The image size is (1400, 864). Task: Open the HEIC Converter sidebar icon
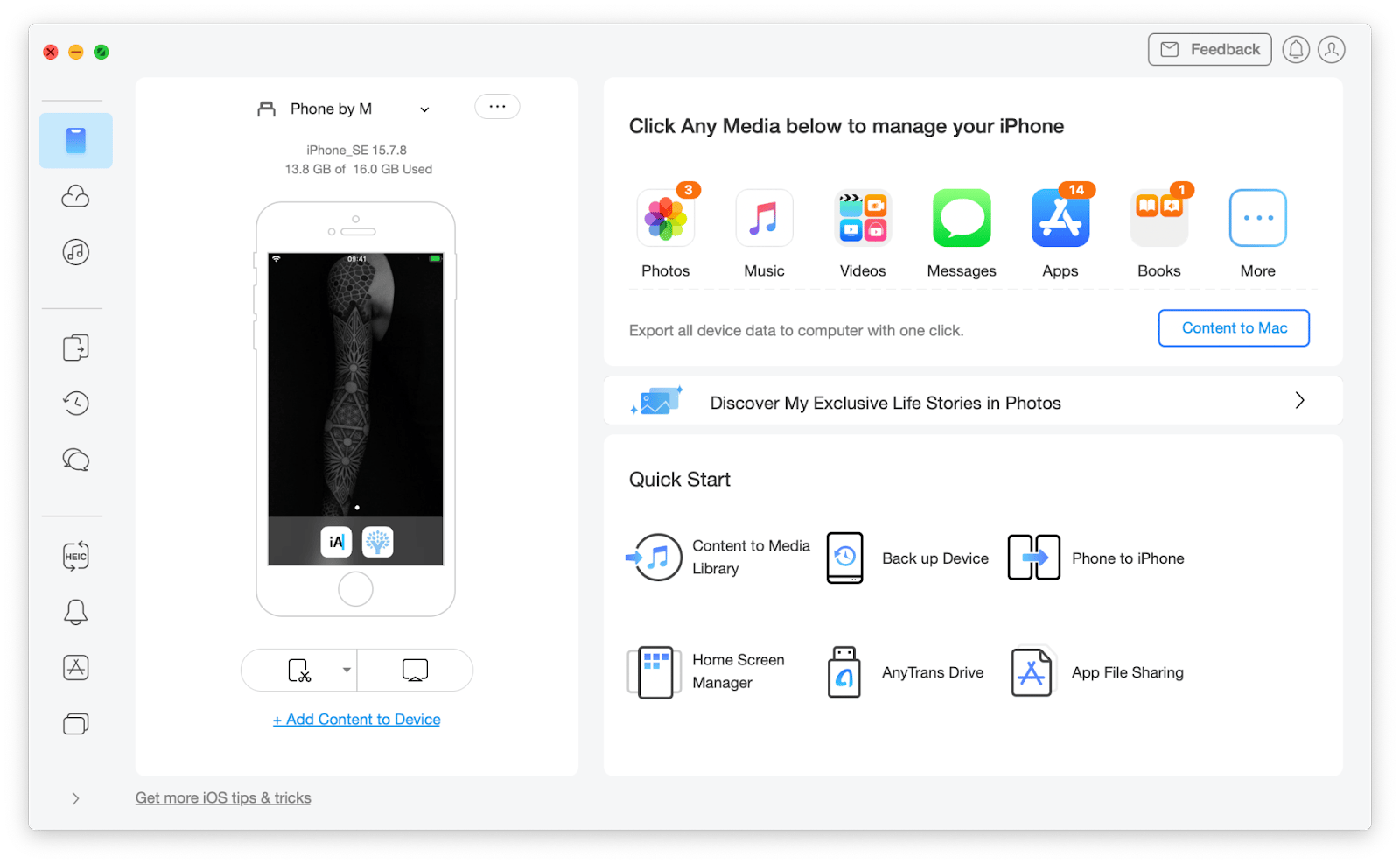76,556
